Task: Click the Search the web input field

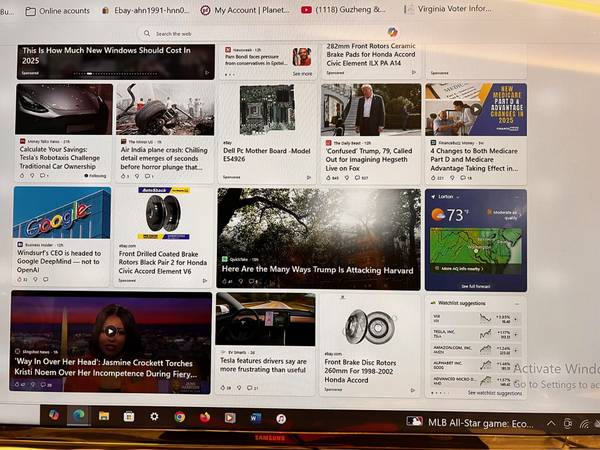Action: (260, 33)
